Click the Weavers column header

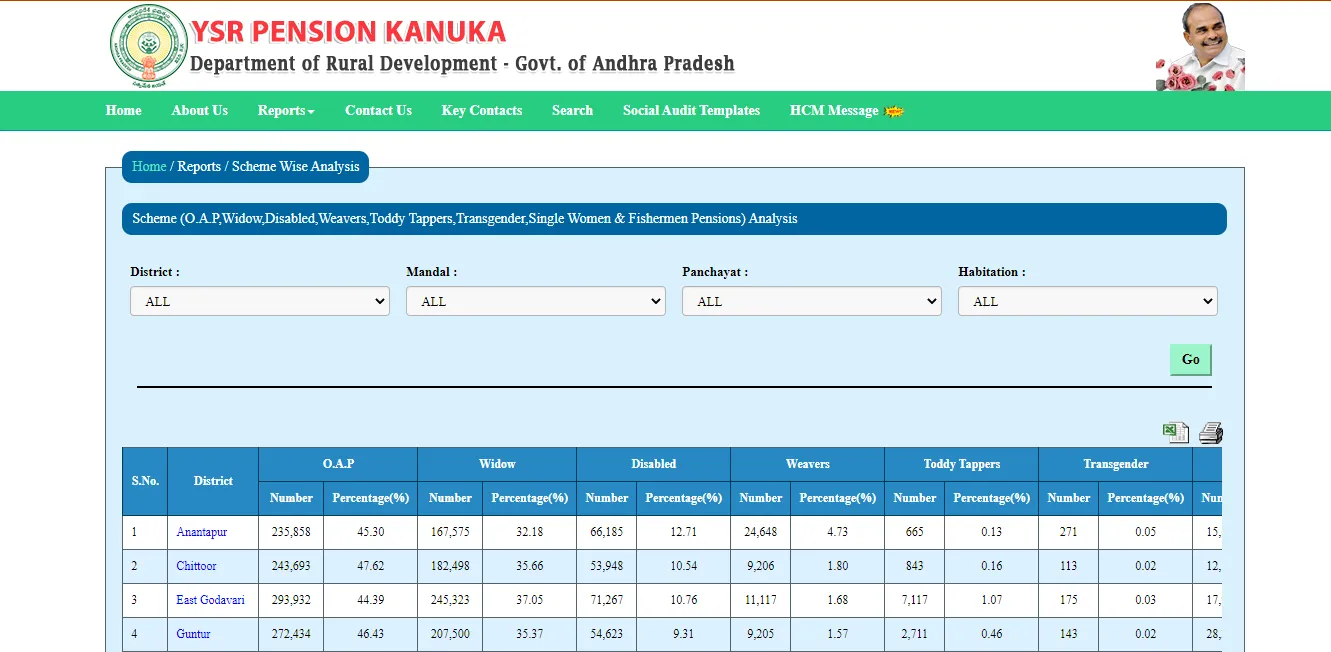(808, 464)
